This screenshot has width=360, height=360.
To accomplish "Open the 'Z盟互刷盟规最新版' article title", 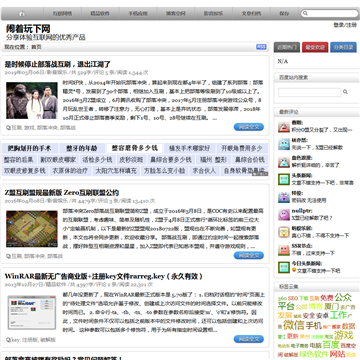I will coord(62,193).
